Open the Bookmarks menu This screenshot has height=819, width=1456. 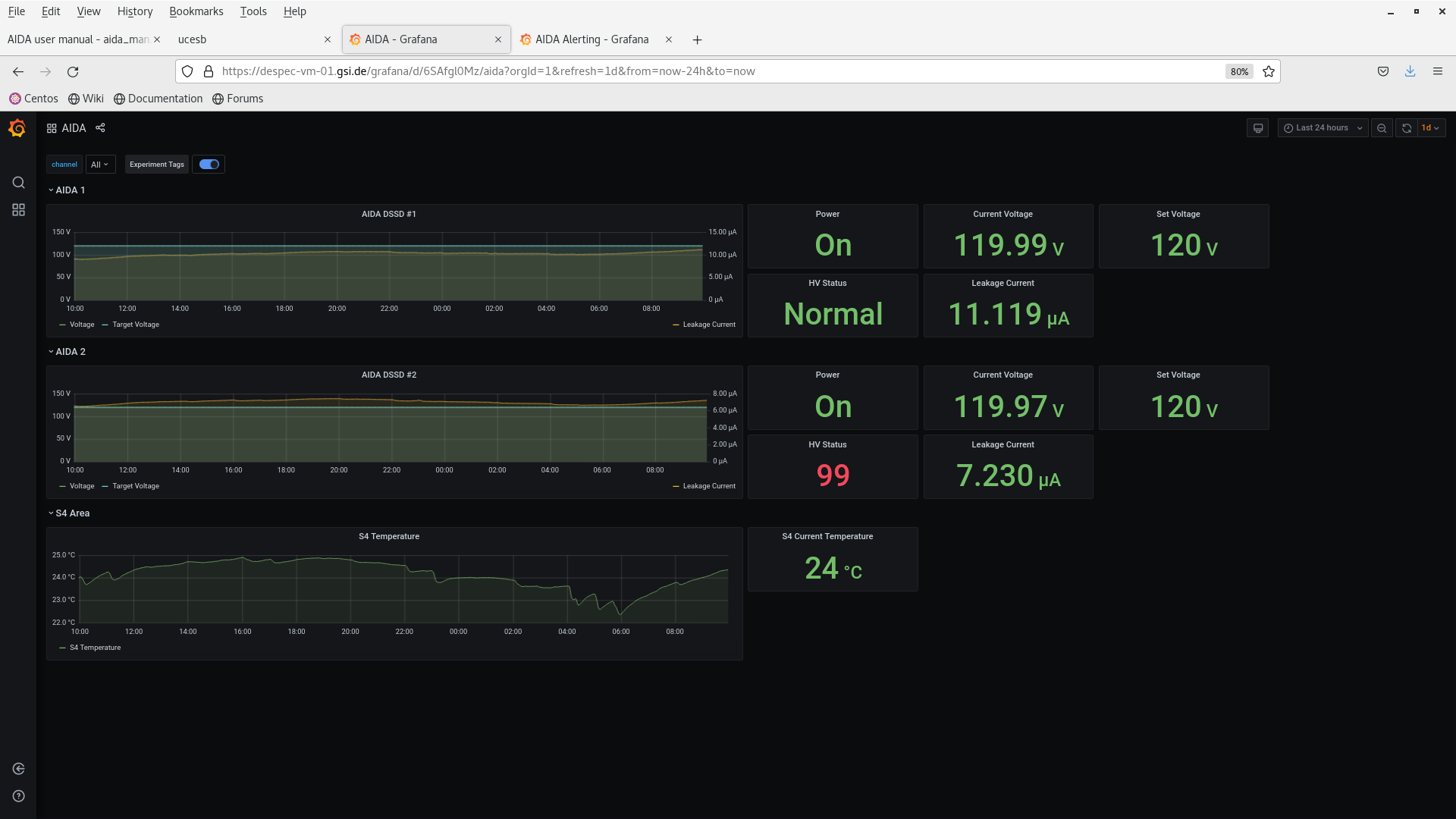(x=196, y=11)
